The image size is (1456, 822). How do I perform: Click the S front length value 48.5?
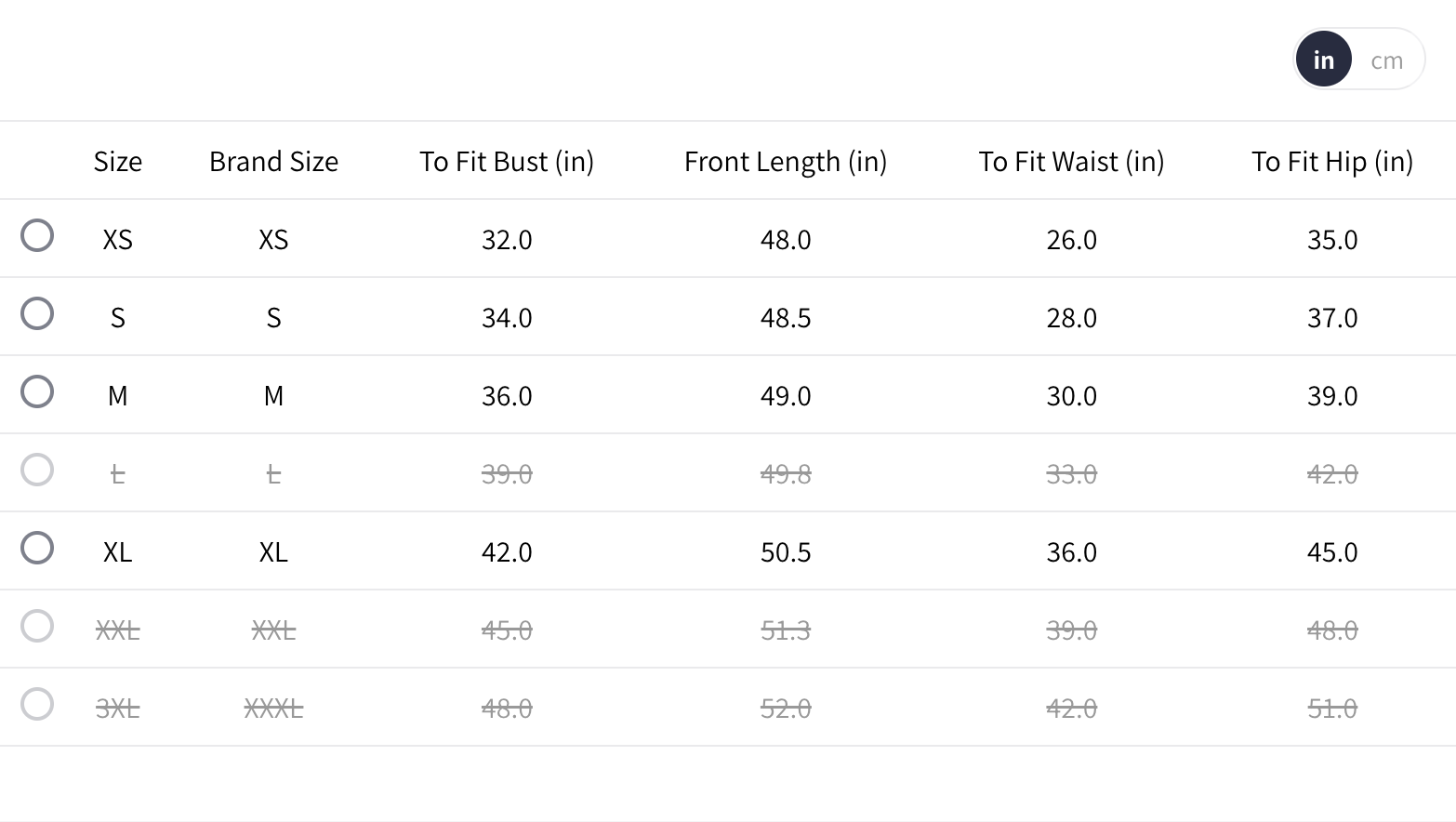pyautogui.click(x=786, y=318)
